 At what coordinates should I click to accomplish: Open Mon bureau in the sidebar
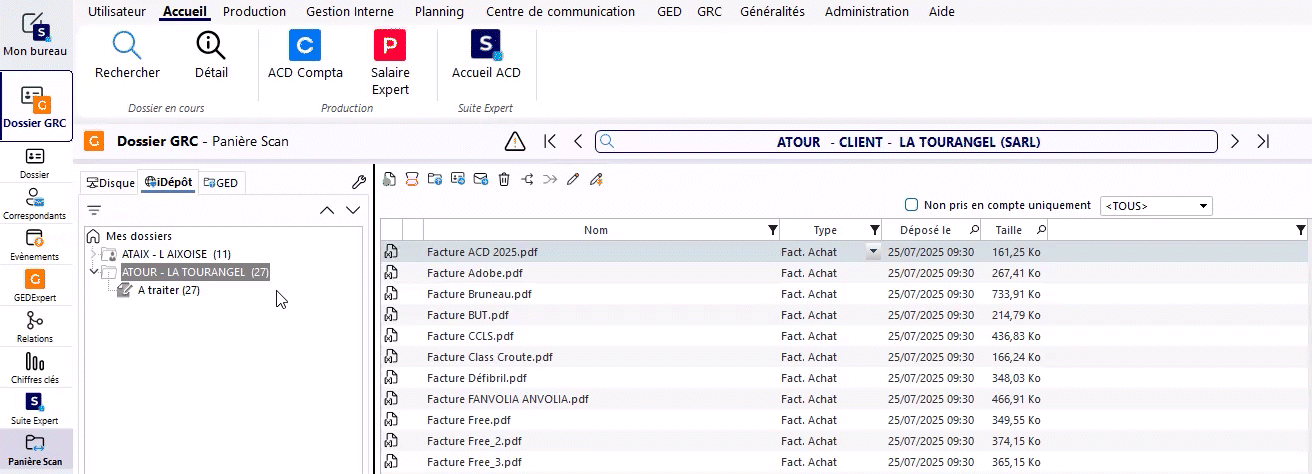[x=35, y=35]
